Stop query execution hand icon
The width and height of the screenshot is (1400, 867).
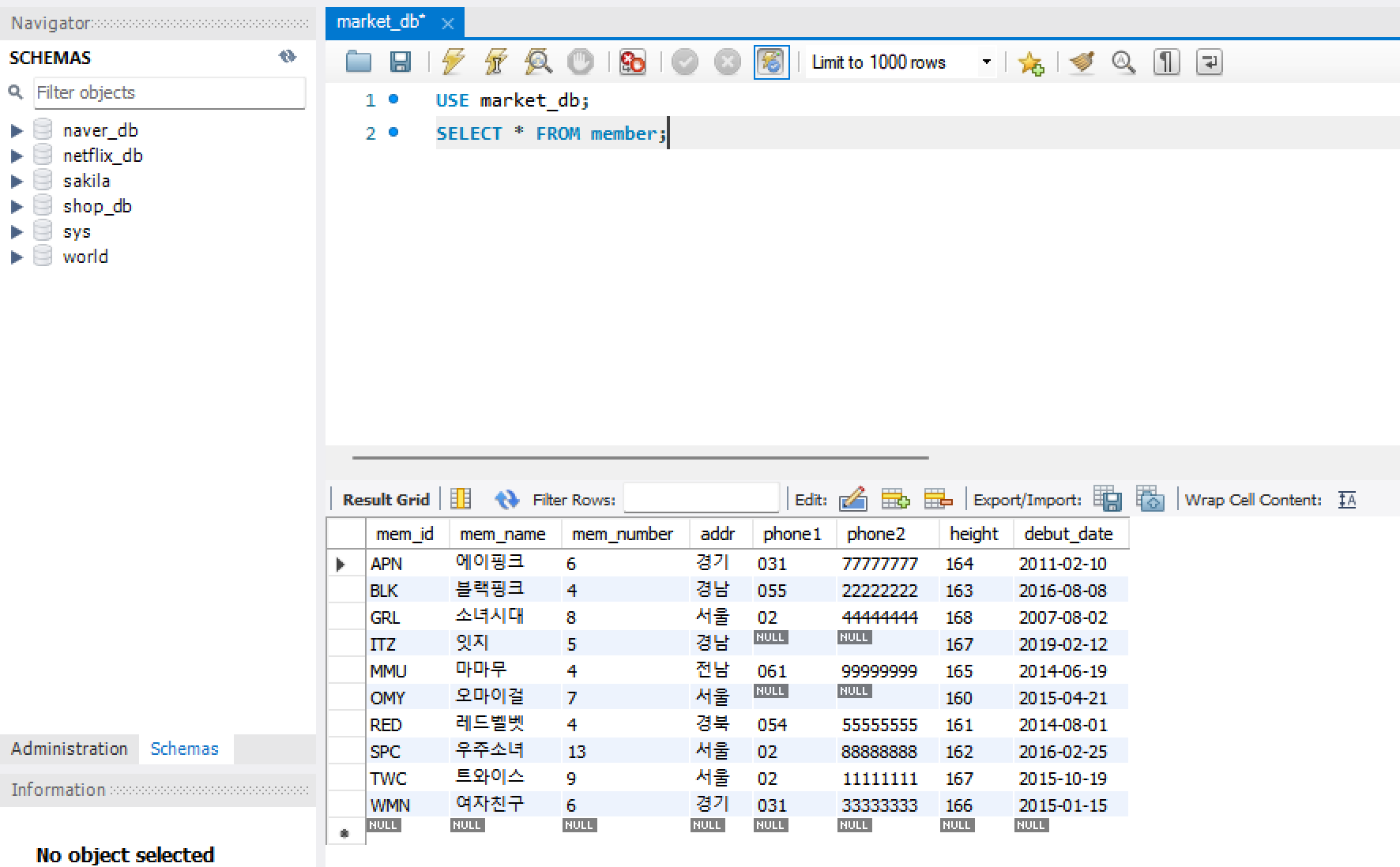[x=581, y=62]
